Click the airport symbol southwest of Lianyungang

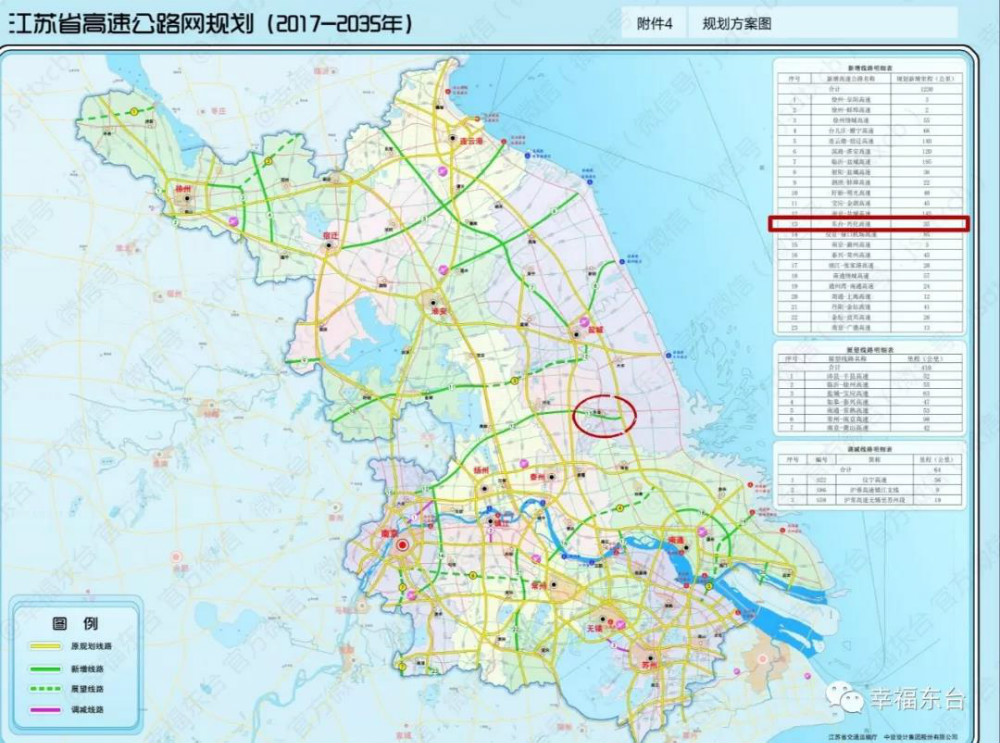443,172
